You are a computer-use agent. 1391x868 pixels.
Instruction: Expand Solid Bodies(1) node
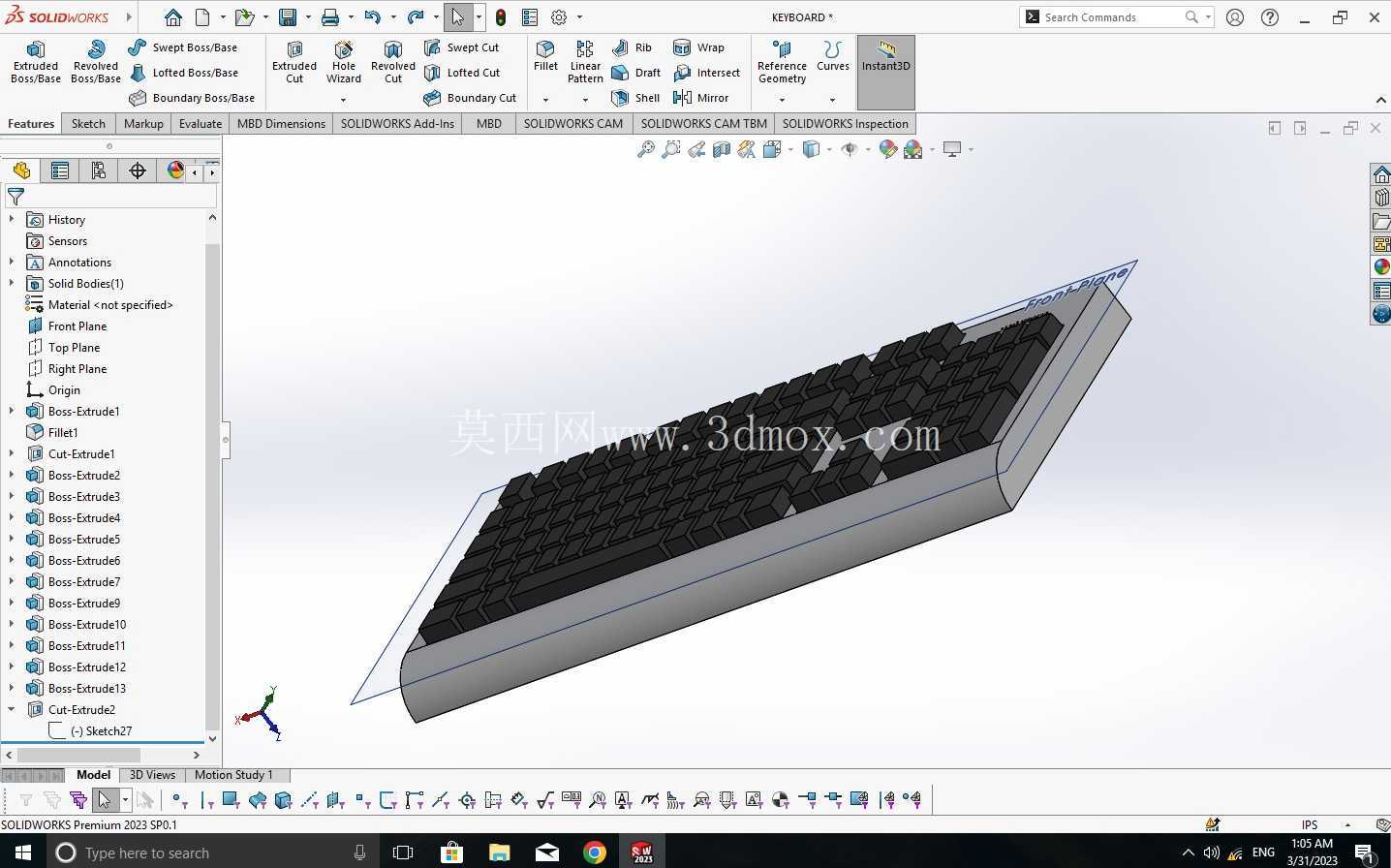12,284
